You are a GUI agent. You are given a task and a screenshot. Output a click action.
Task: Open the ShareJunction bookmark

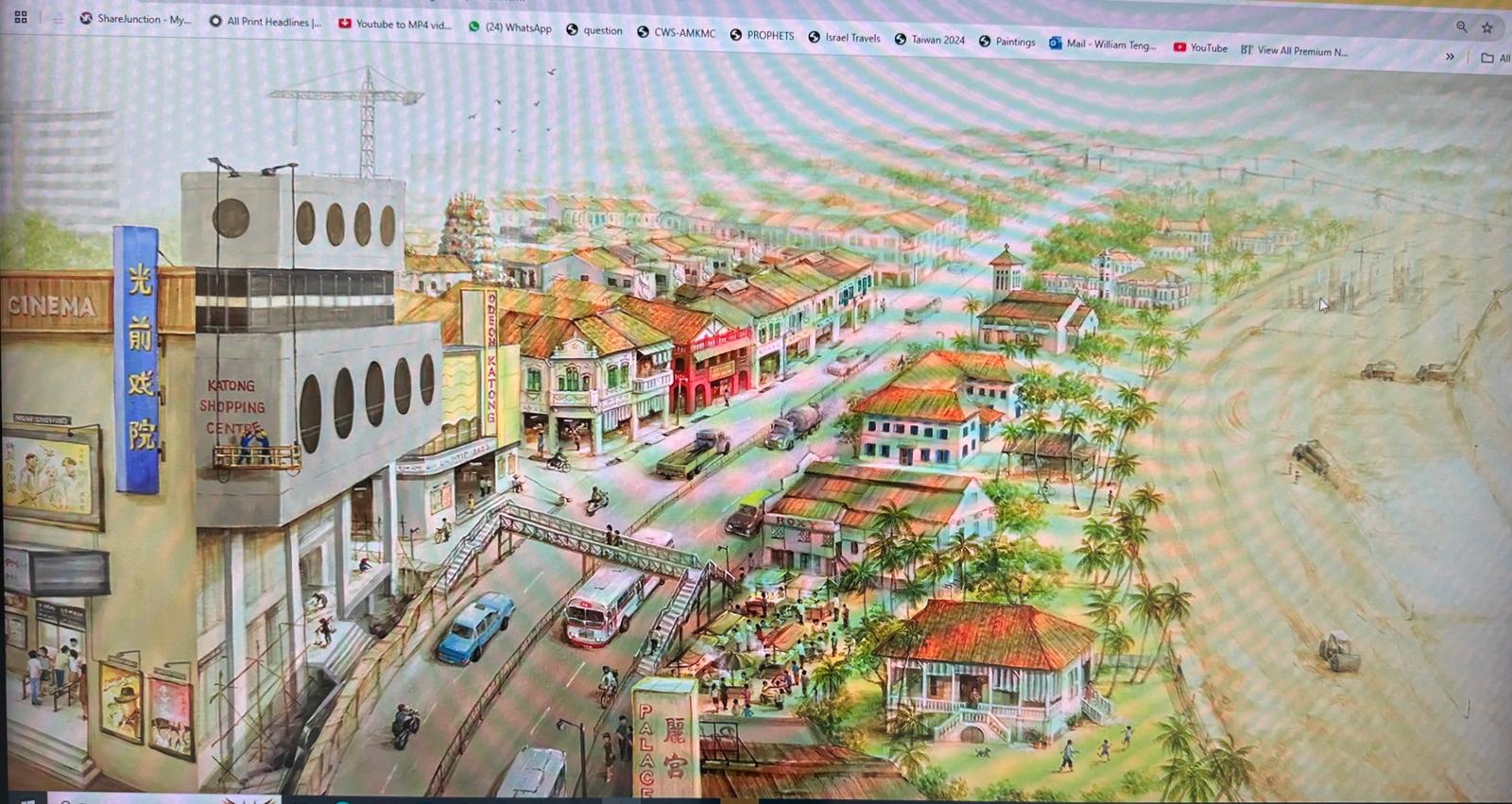[x=135, y=19]
